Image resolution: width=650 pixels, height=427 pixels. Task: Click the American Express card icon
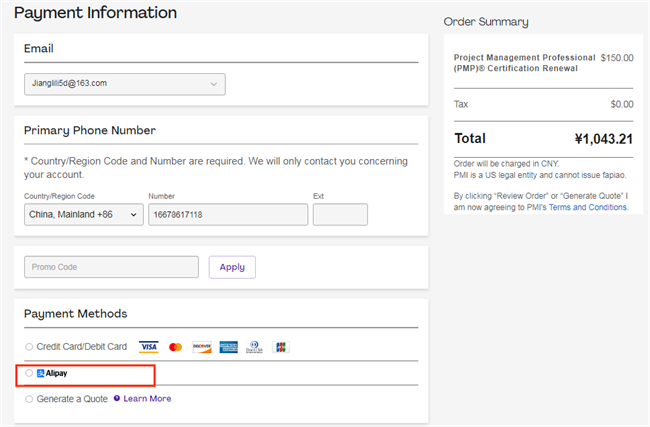pos(228,347)
